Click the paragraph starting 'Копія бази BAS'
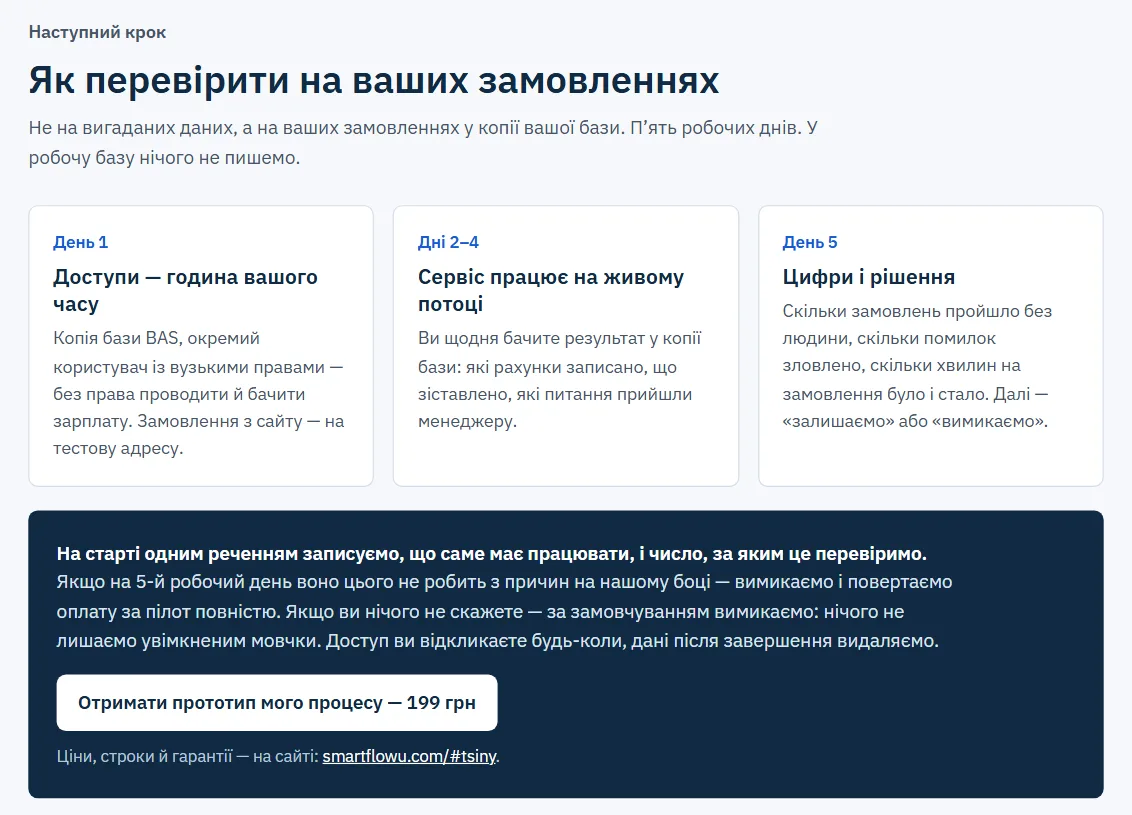The image size is (1132, 815). 199,393
